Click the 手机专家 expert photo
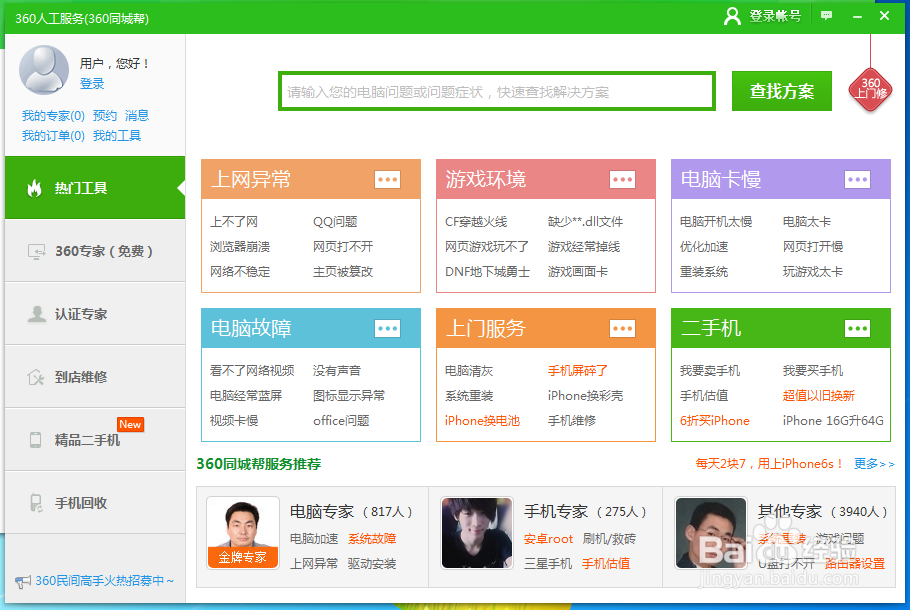This screenshot has height=610, width=910. (x=476, y=533)
